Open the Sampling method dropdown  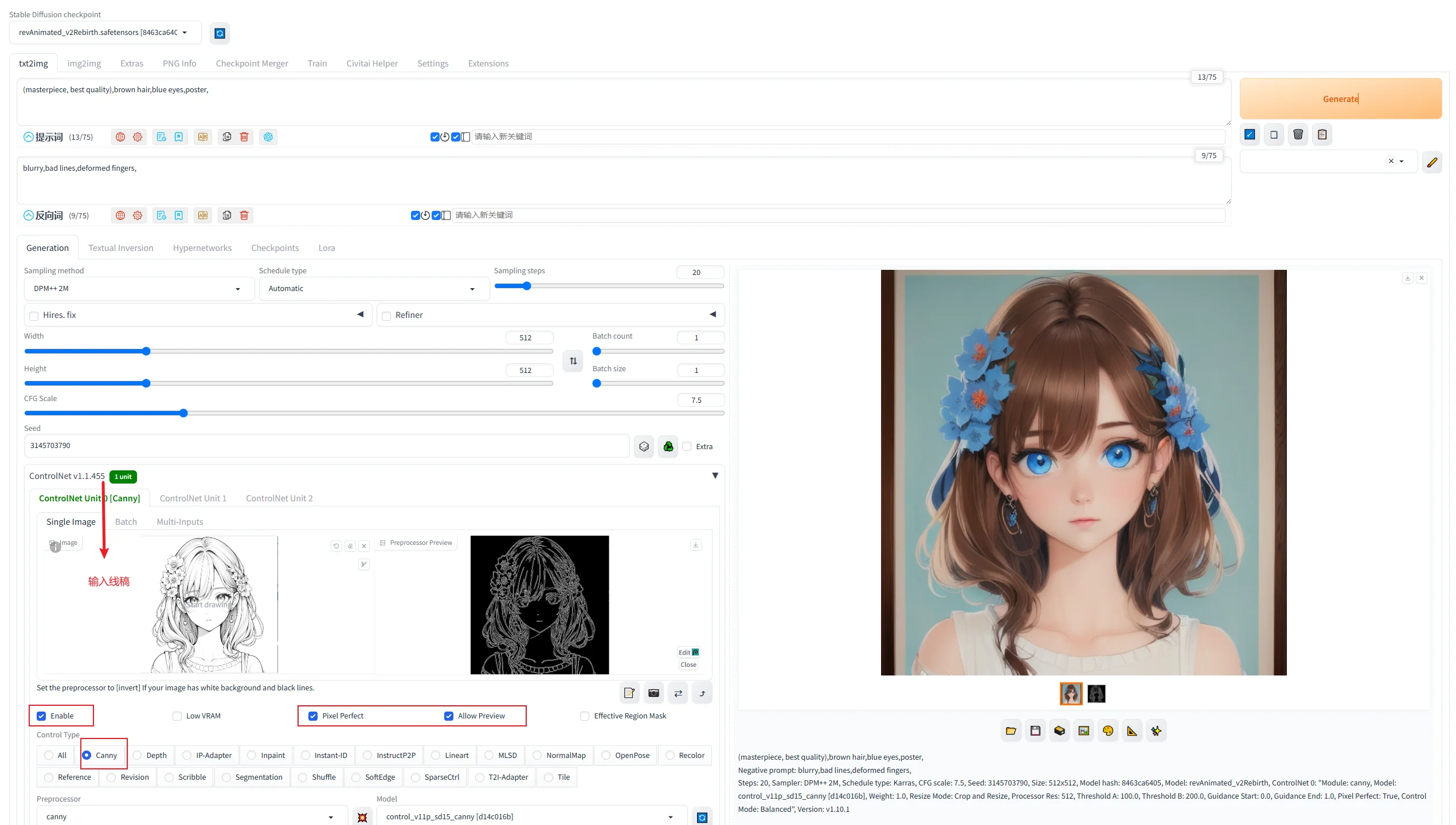click(x=139, y=289)
